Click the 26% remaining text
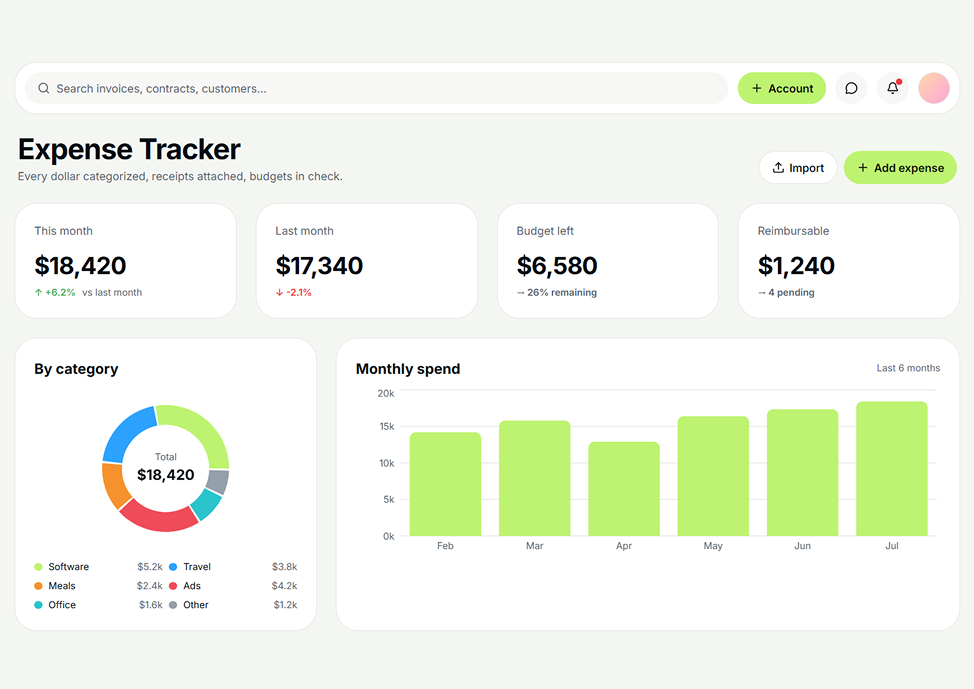Image resolution: width=974 pixels, height=689 pixels. coord(562,292)
